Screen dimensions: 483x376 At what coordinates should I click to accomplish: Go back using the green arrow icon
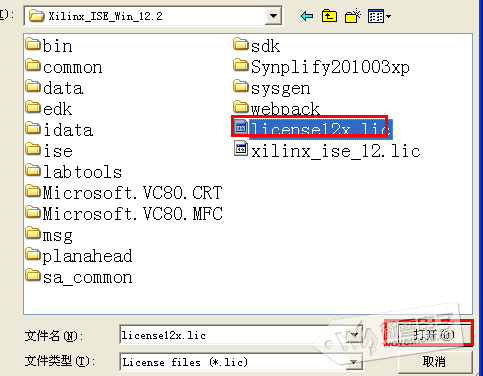(307, 16)
